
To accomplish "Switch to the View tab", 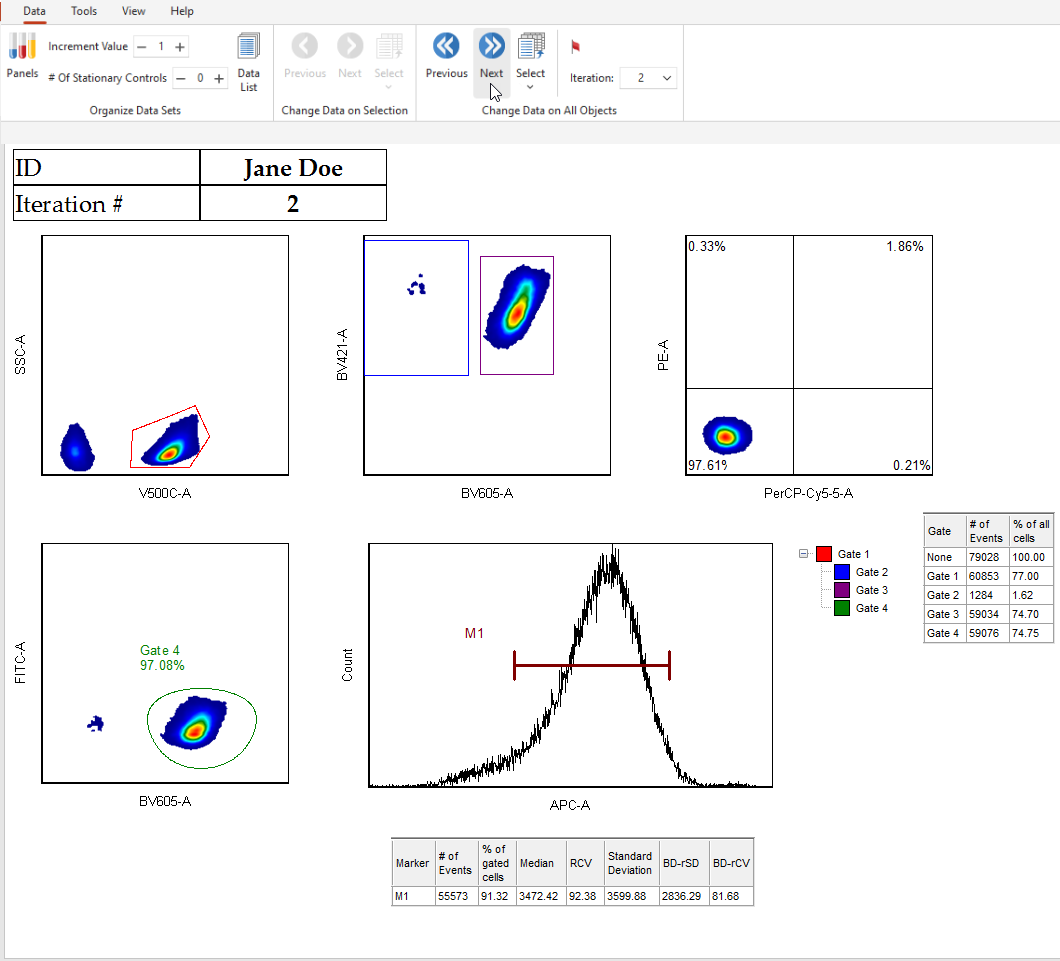I will [133, 11].
